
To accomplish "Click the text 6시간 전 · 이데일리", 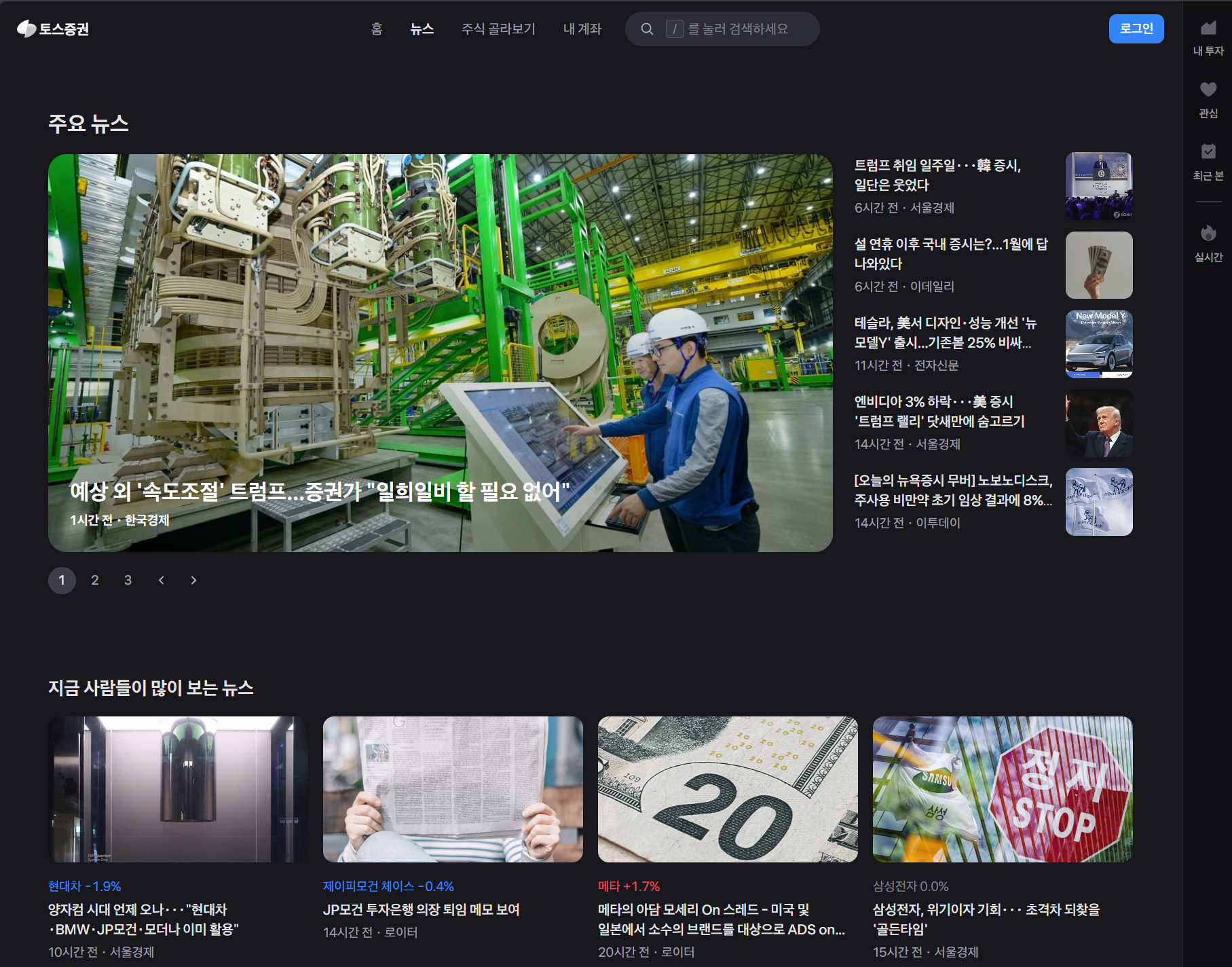I will point(904,287).
